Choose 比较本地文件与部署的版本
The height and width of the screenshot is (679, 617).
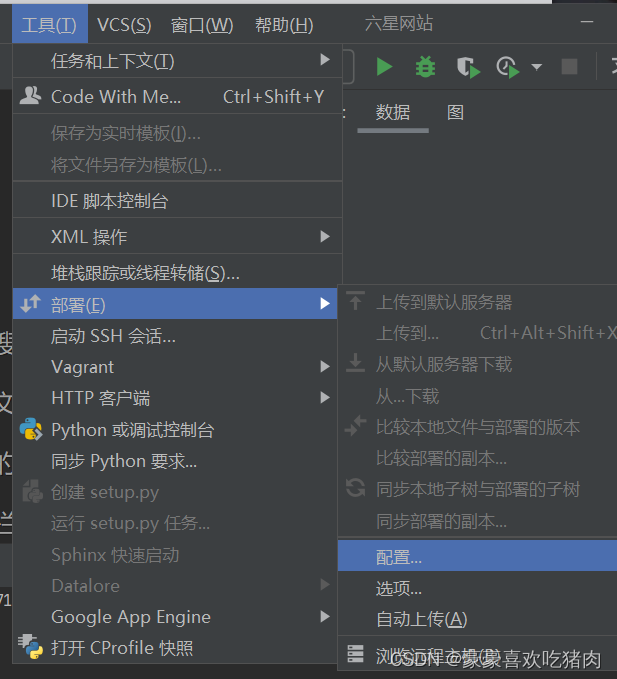point(478,427)
